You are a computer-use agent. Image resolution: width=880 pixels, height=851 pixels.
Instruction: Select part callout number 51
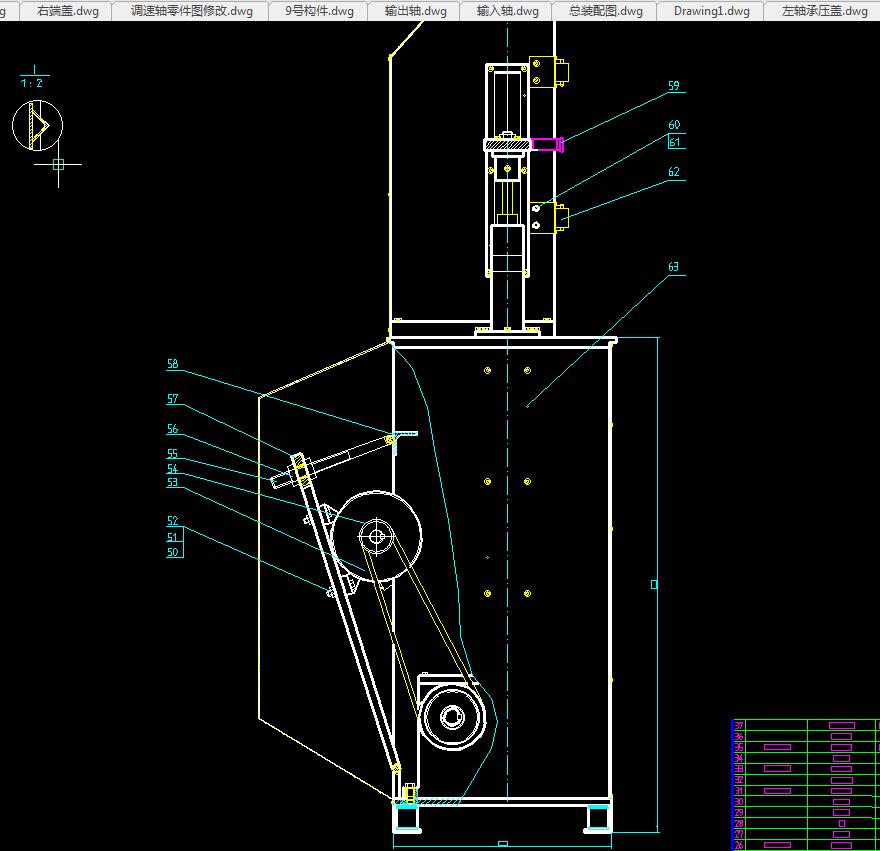click(x=172, y=537)
